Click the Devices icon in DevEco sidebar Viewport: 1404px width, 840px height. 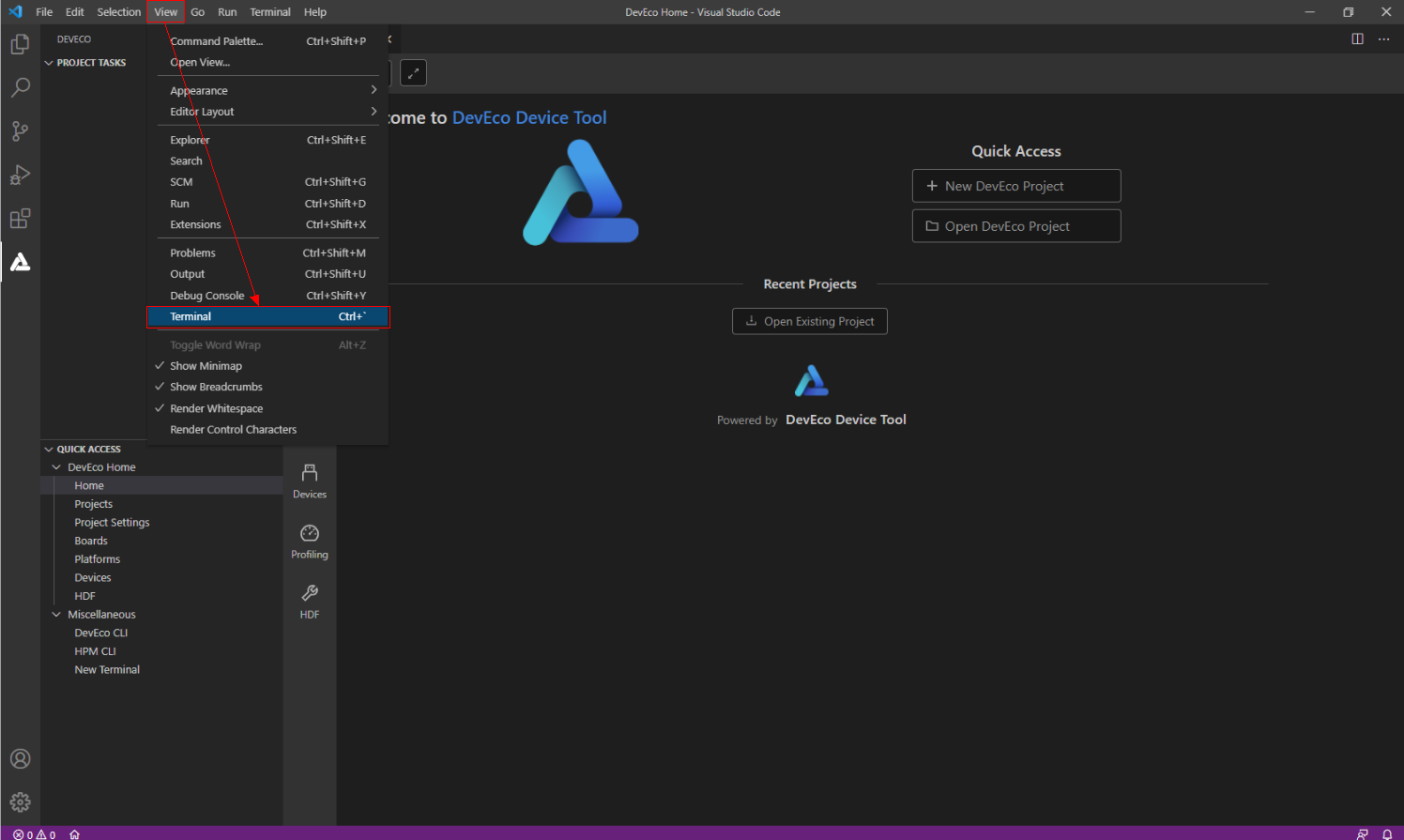(310, 481)
